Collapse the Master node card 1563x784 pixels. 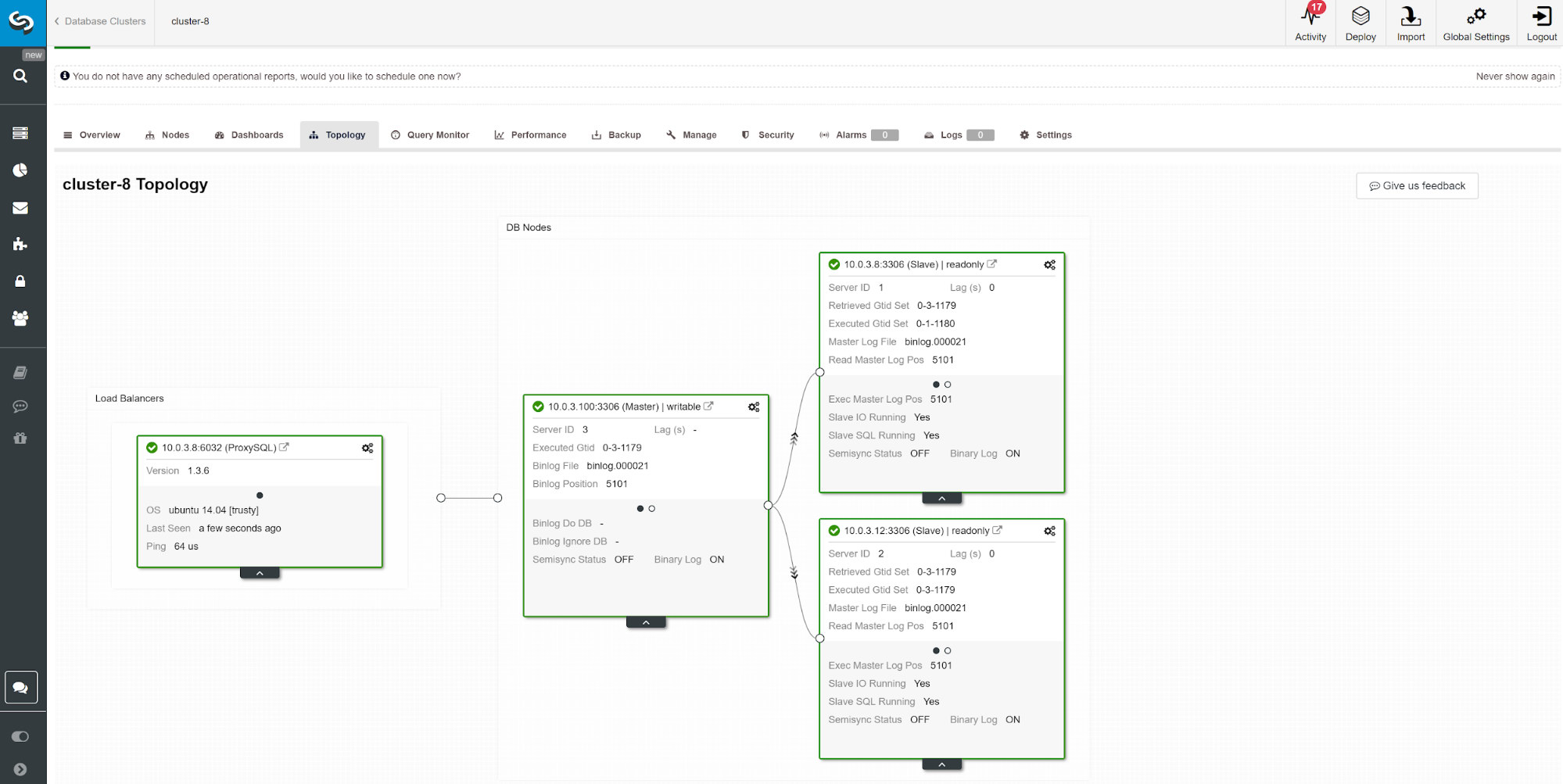(x=646, y=623)
